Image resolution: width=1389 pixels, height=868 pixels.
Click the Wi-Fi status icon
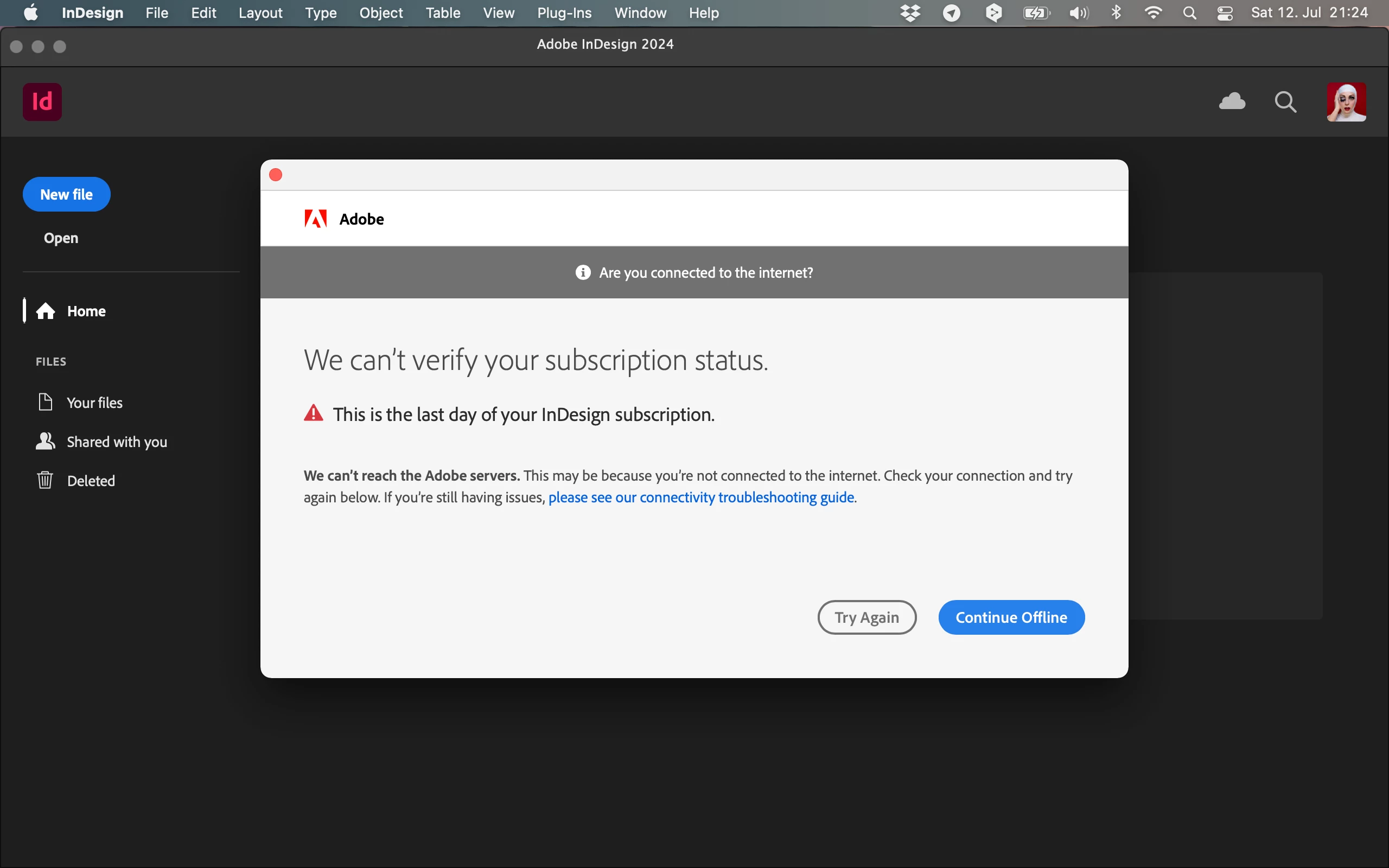click(1152, 12)
